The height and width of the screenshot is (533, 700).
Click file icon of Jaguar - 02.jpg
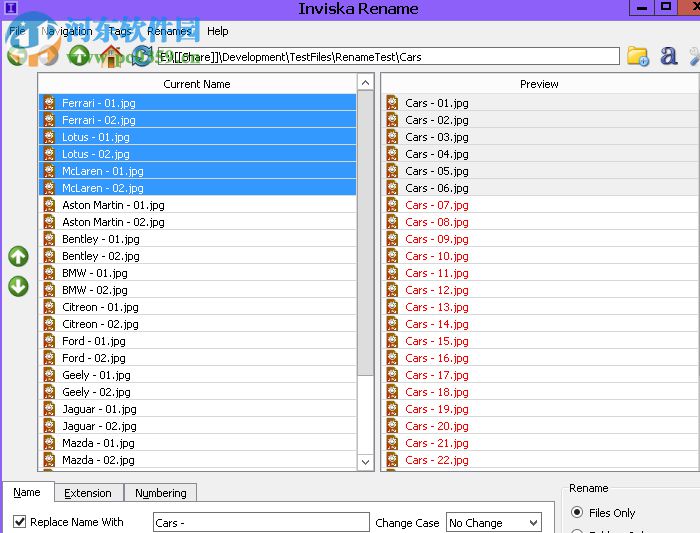coord(49,426)
